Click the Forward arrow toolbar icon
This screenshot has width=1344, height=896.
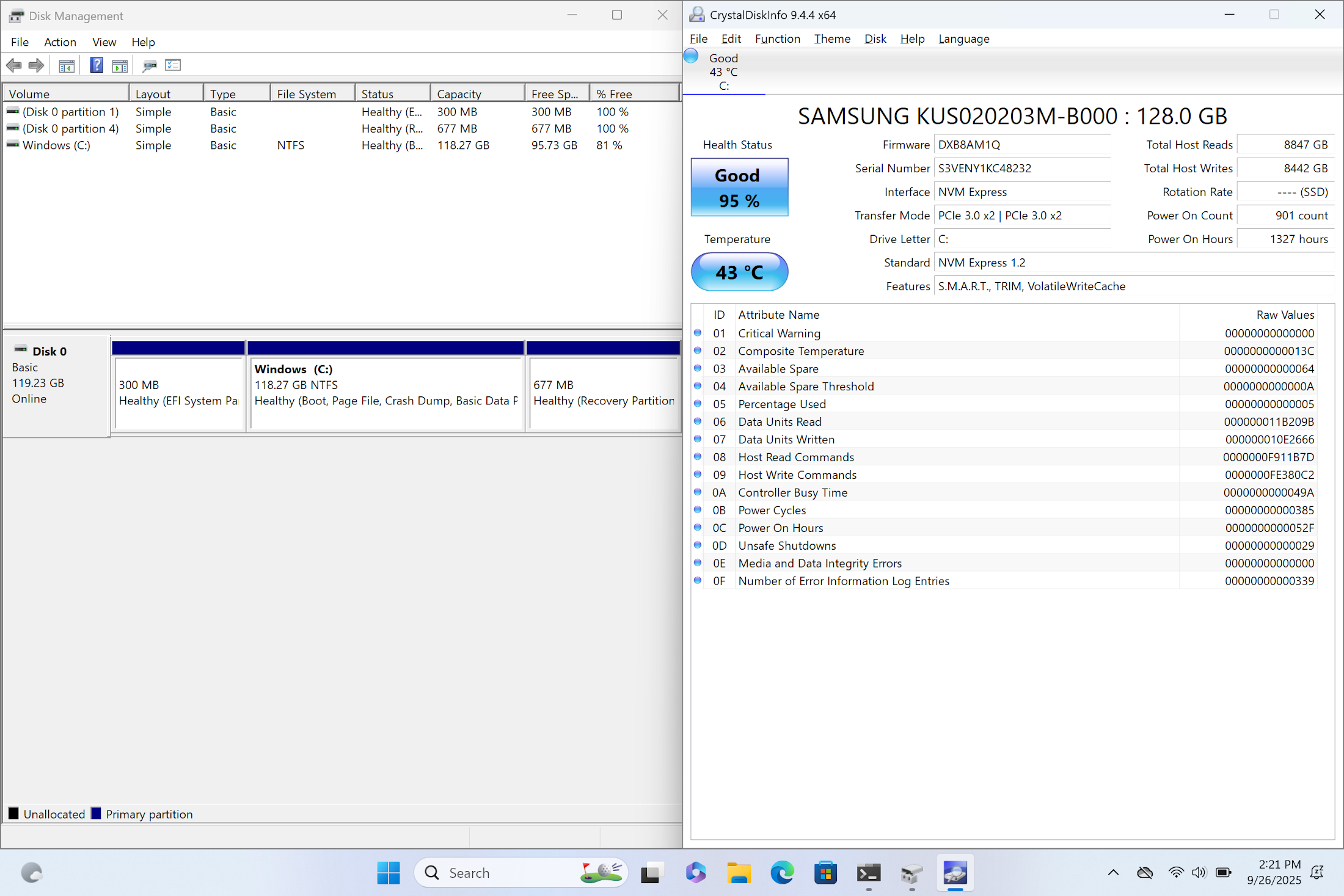[x=37, y=65]
